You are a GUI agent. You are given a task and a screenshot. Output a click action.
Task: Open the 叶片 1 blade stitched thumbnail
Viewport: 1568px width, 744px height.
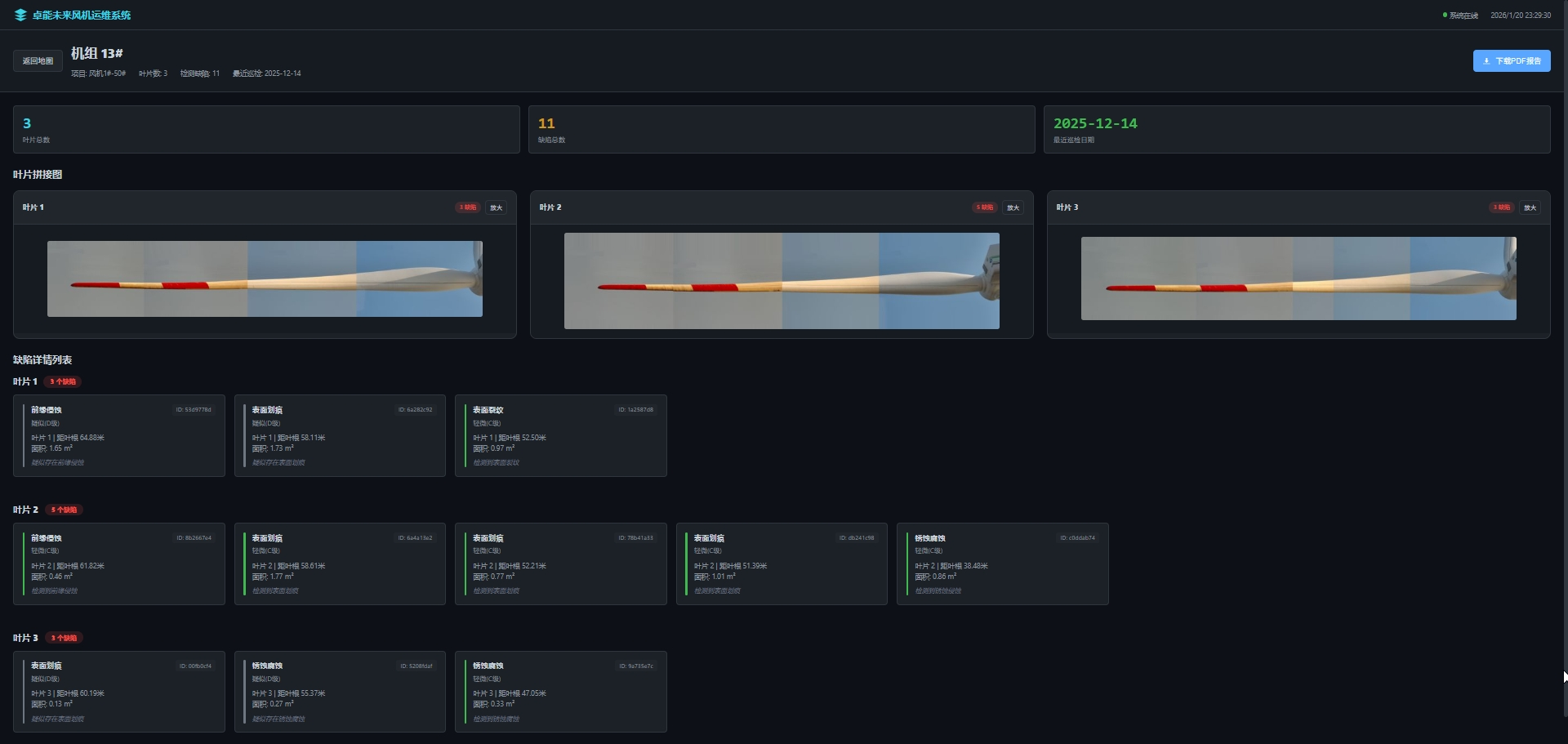(x=265, y=278)
